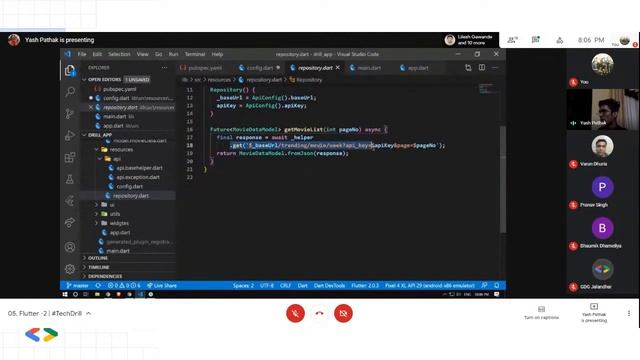Toggle the camera off button
This screenshot has height=360, width=640.
[x=343, y=313]
